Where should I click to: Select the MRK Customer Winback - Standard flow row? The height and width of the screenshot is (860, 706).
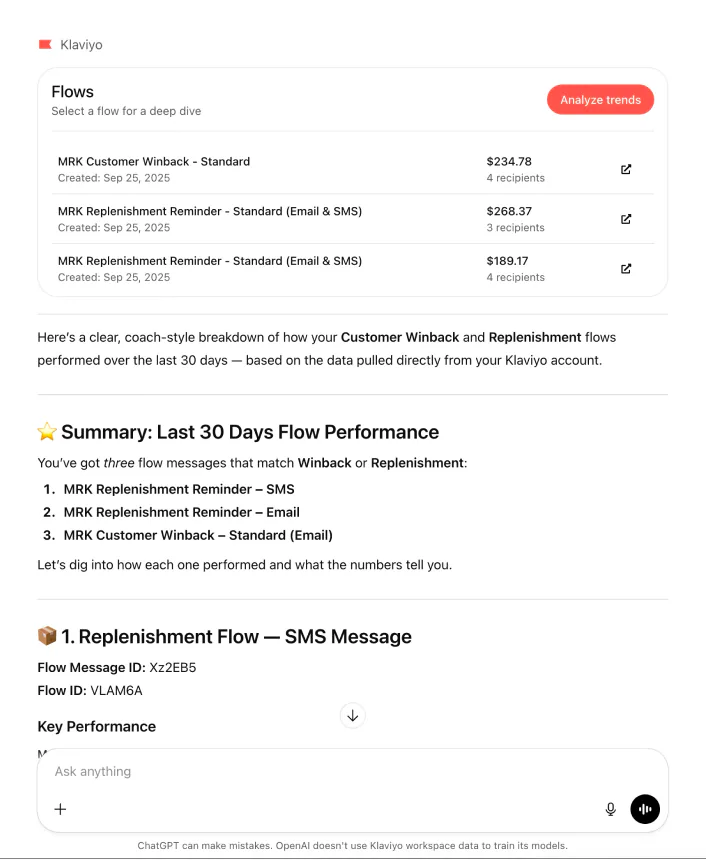coord(300,169)
